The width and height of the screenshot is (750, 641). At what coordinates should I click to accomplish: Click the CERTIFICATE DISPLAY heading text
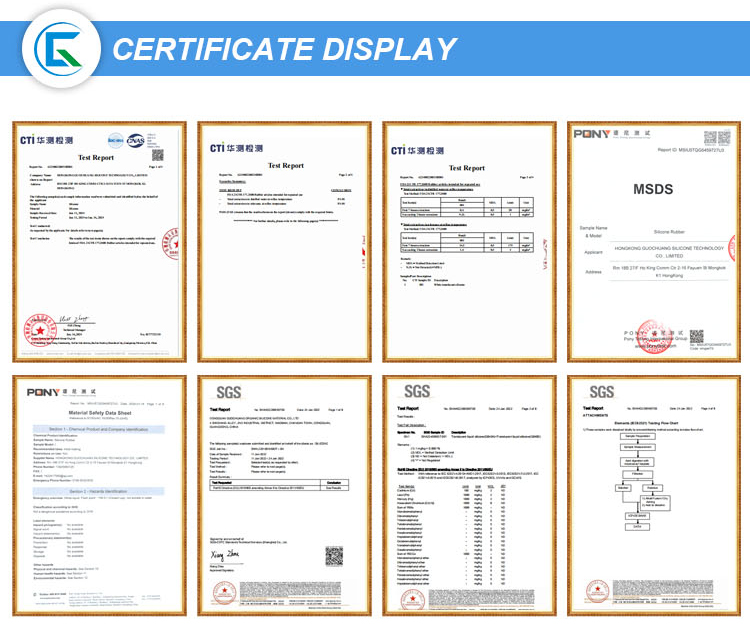pos(284,48)
